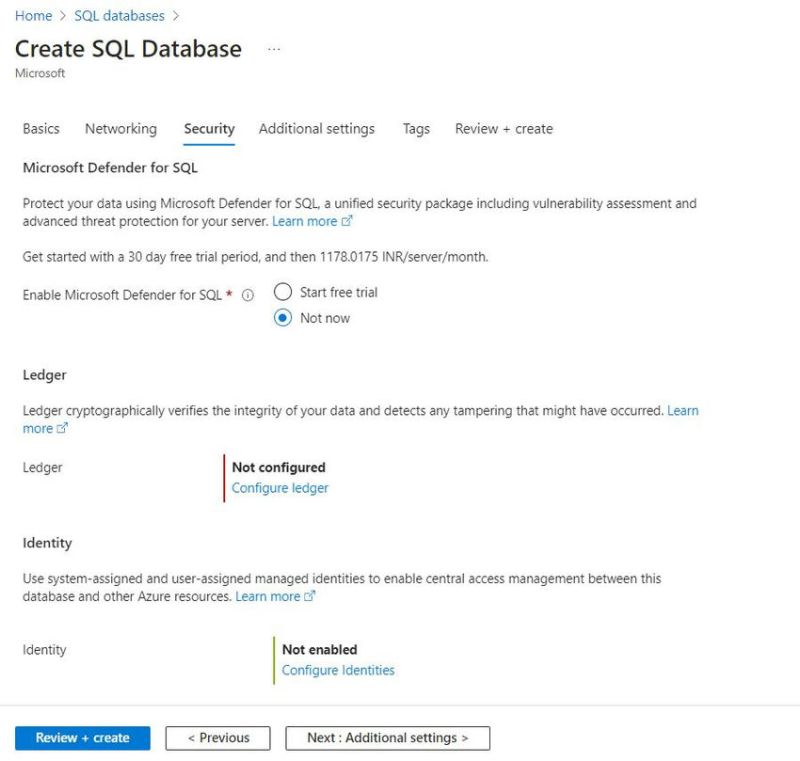
Task: Navigate to Home via the breadcrumb
Action: (34, 16)
